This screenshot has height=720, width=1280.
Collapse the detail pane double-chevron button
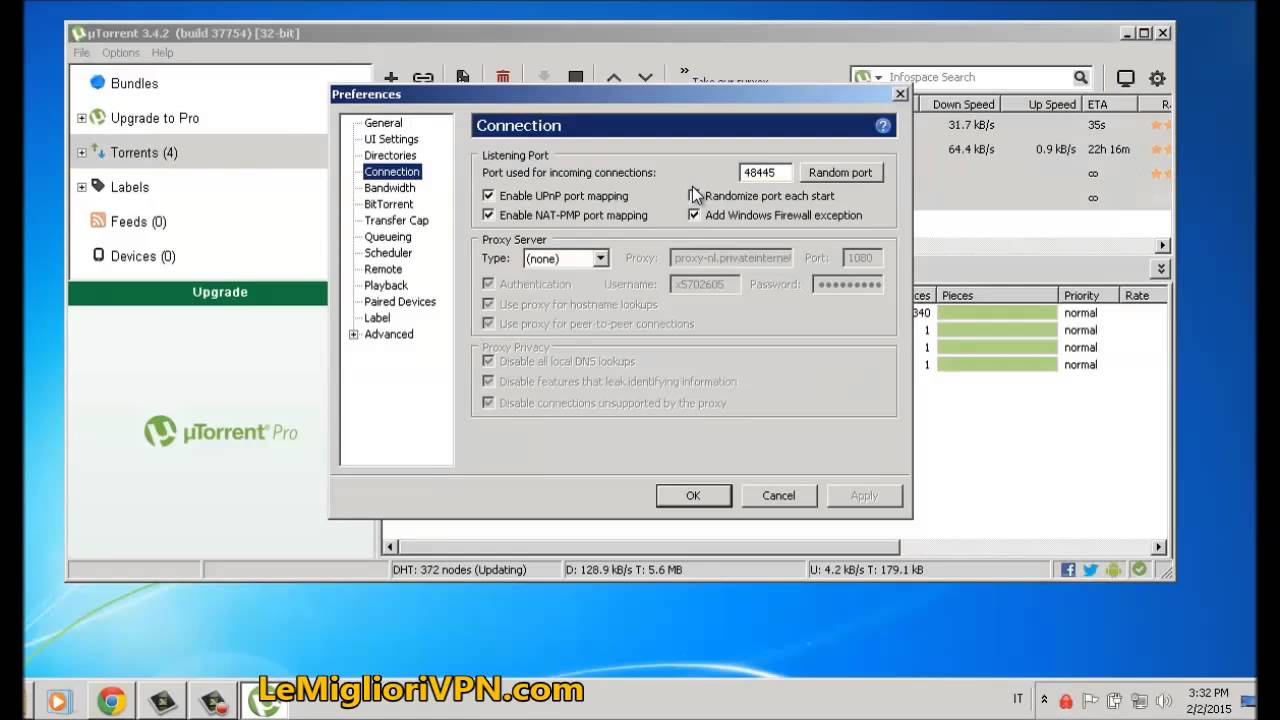tap(1161, 269)
